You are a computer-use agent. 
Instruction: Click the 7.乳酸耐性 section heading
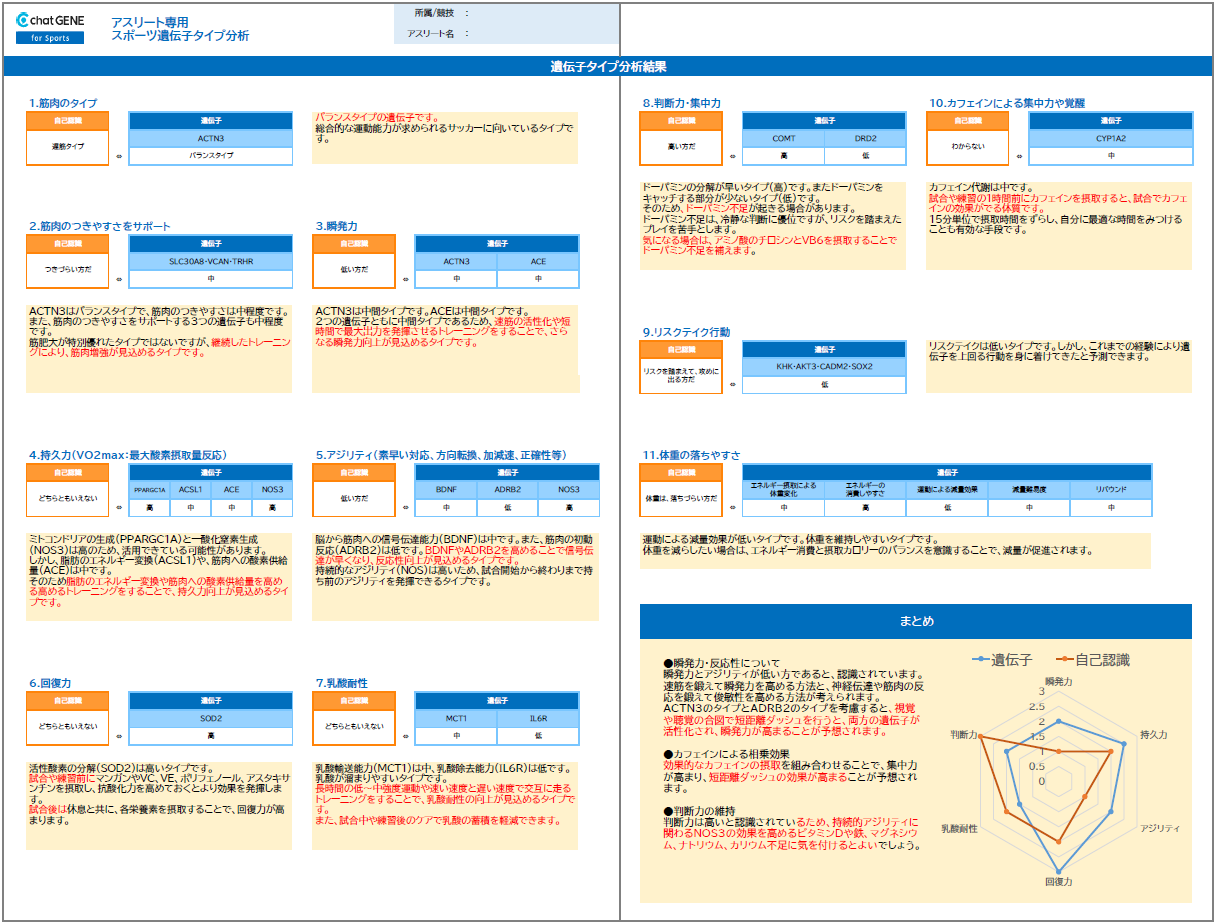coord(342,683)
